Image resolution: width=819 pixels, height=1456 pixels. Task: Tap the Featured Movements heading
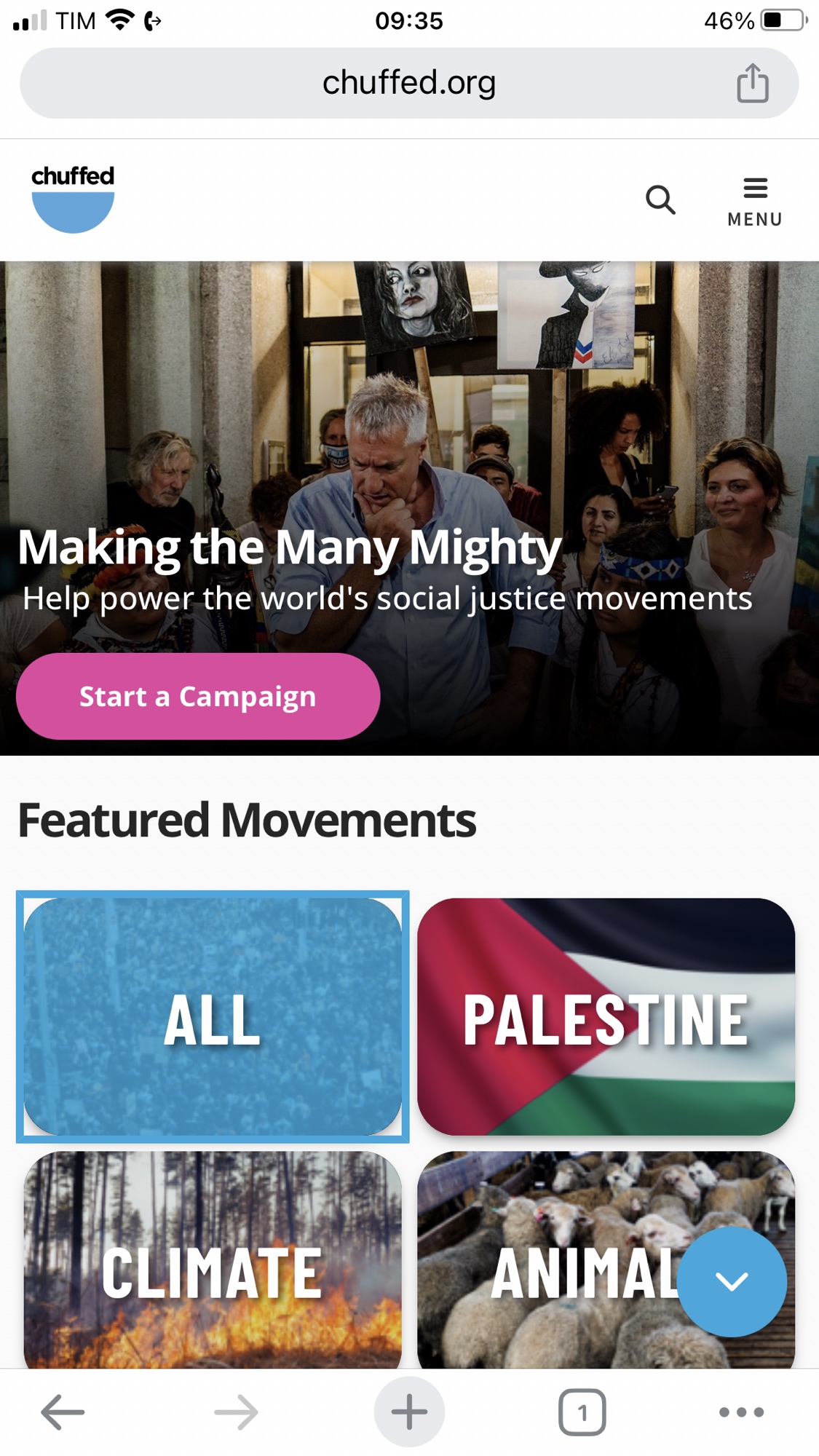pos(247,820)
